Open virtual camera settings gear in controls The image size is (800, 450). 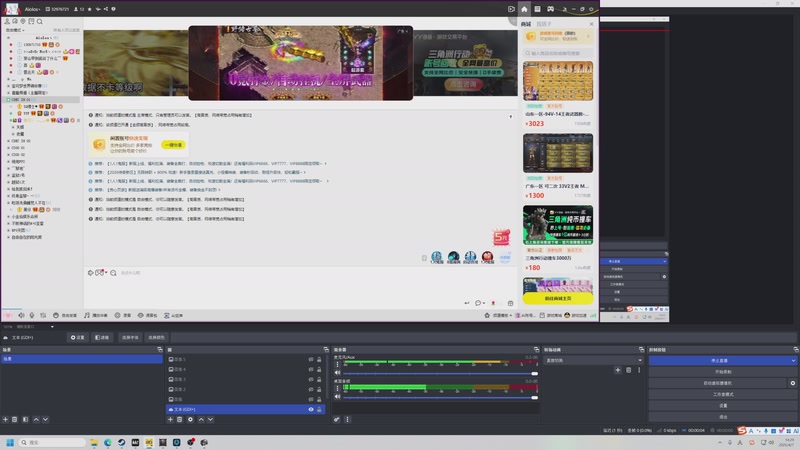[x=793, y=383]
